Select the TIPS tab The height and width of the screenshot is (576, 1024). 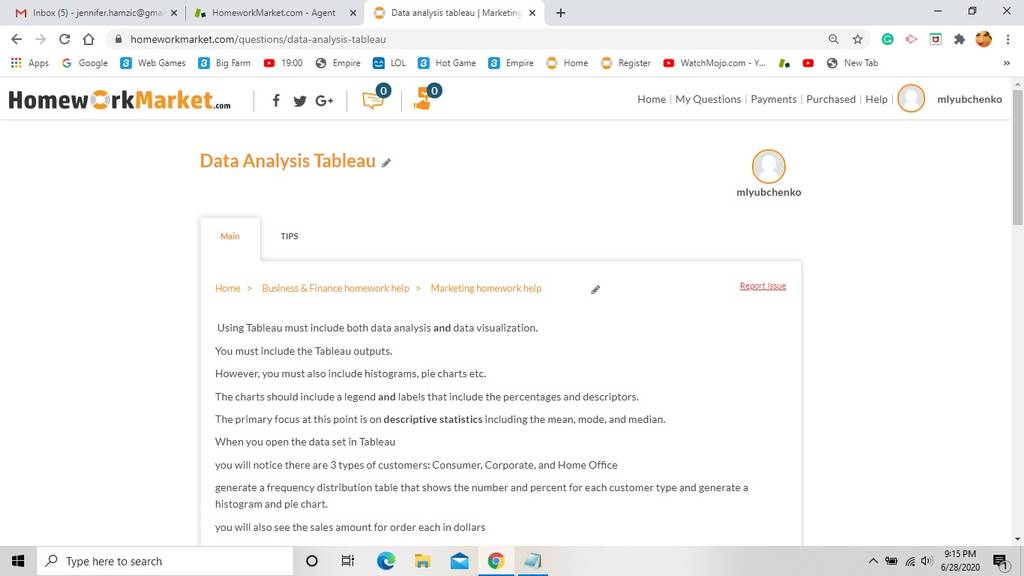pyautogui.click(x=289, y=236)
